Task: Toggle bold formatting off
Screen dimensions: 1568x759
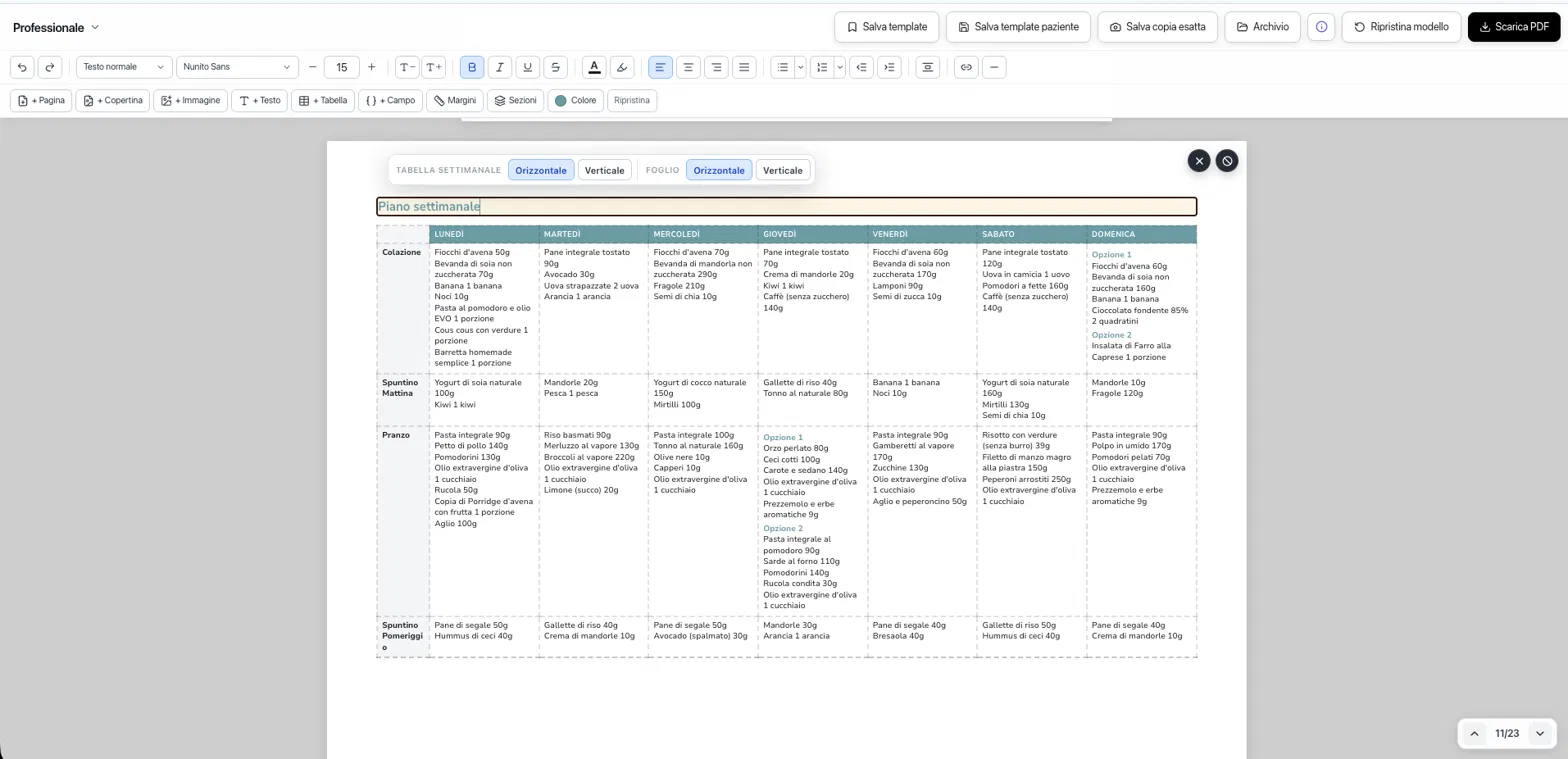Action: [472, 67]
